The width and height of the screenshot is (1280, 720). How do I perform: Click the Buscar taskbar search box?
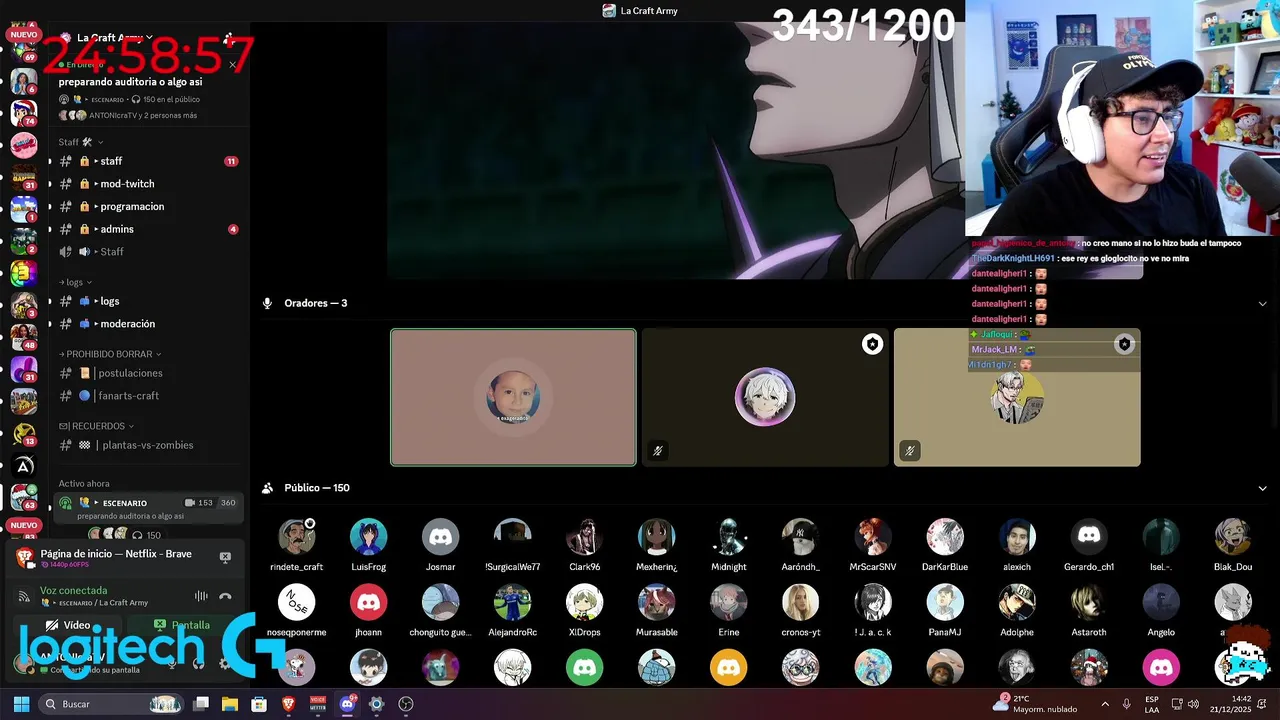112,704
